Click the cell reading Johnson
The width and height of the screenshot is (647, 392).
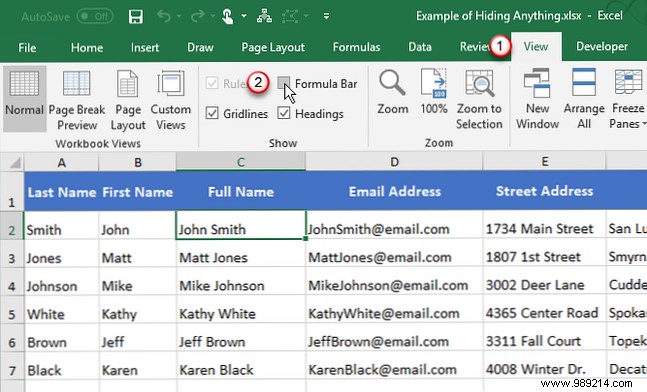click(61, 282)
